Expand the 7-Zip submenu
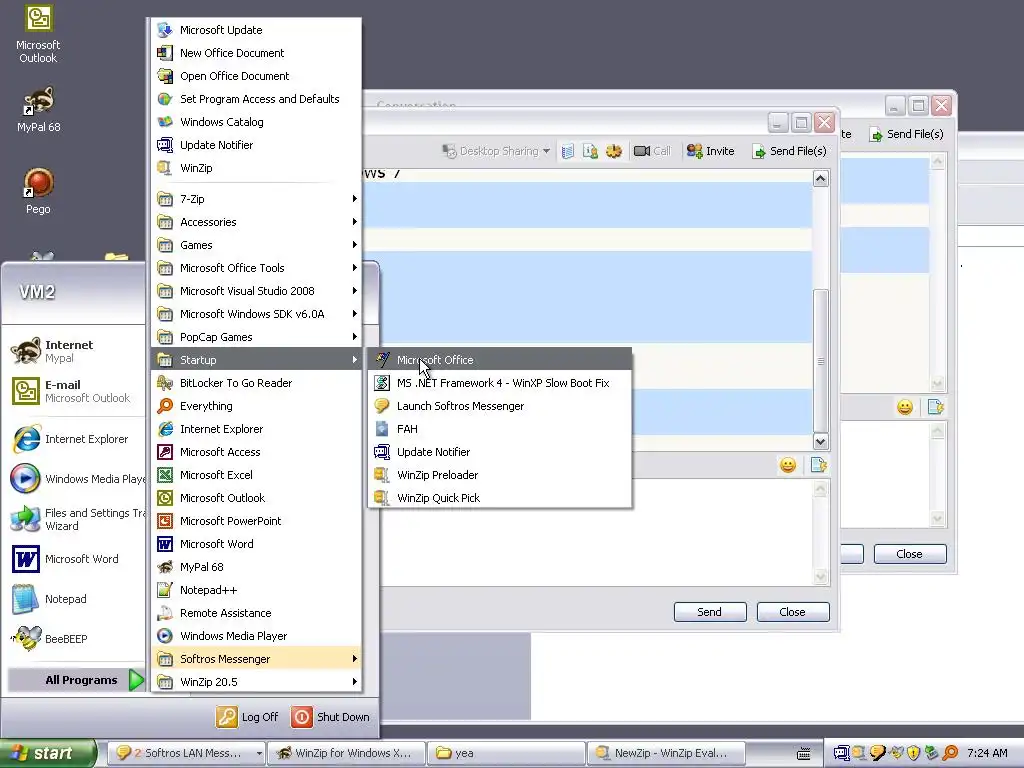 (x=256, y=199)
